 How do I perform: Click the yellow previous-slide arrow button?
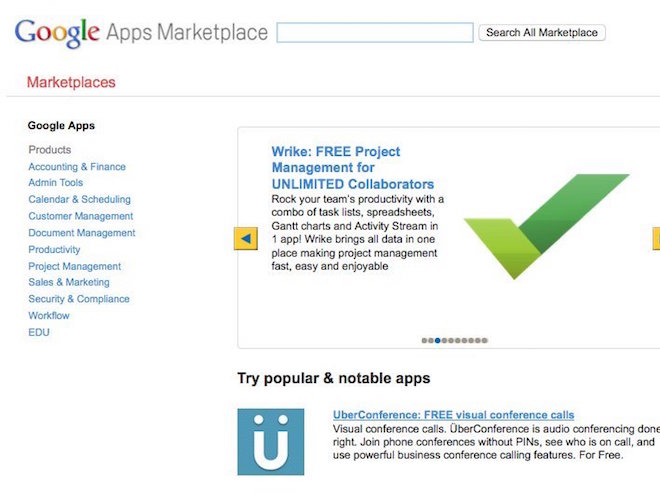(246, 239)
